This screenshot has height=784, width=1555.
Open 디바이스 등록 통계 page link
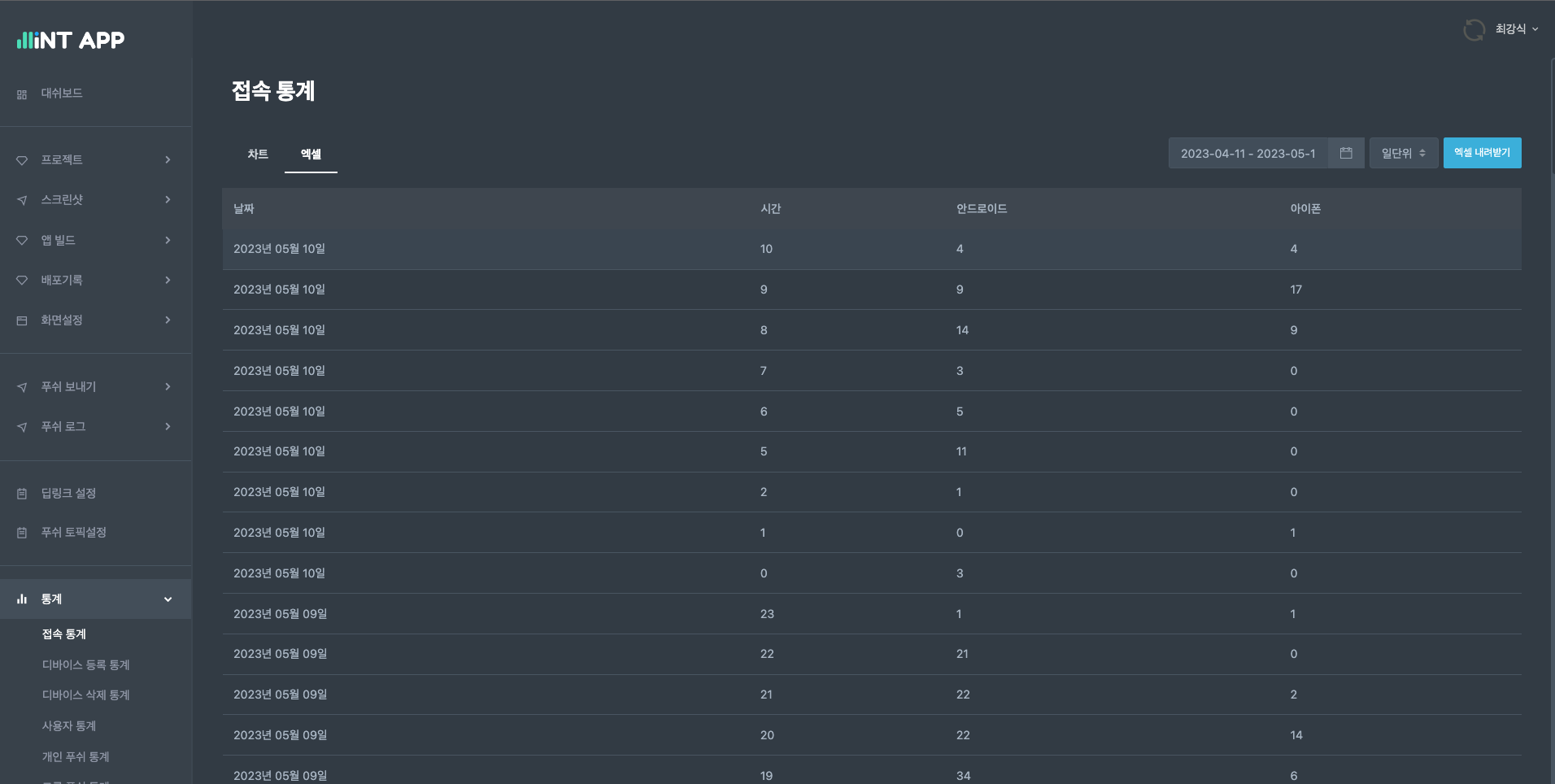pyautogui.click(x=86, y=664)
